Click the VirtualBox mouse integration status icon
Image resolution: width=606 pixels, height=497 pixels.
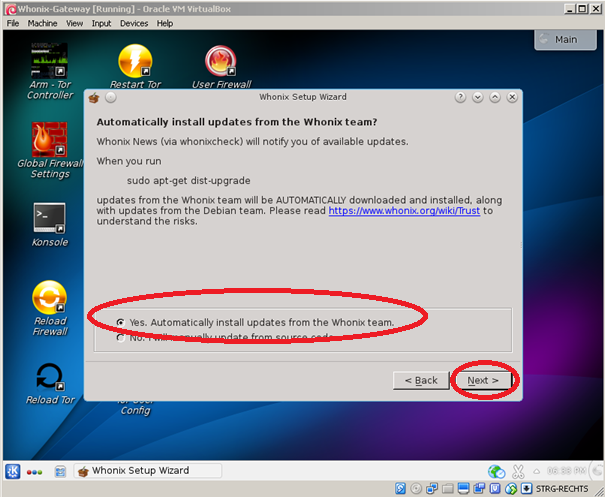(x=511, y=488)
